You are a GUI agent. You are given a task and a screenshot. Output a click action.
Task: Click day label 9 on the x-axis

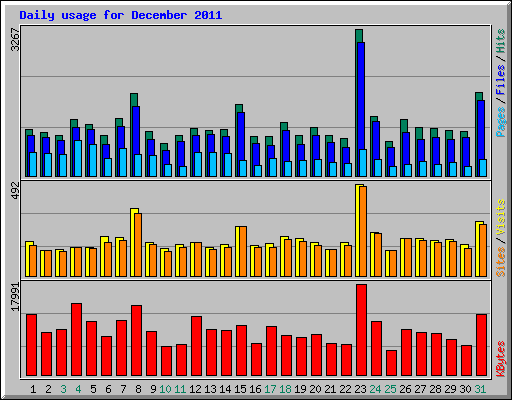click(x=153, y=389)
